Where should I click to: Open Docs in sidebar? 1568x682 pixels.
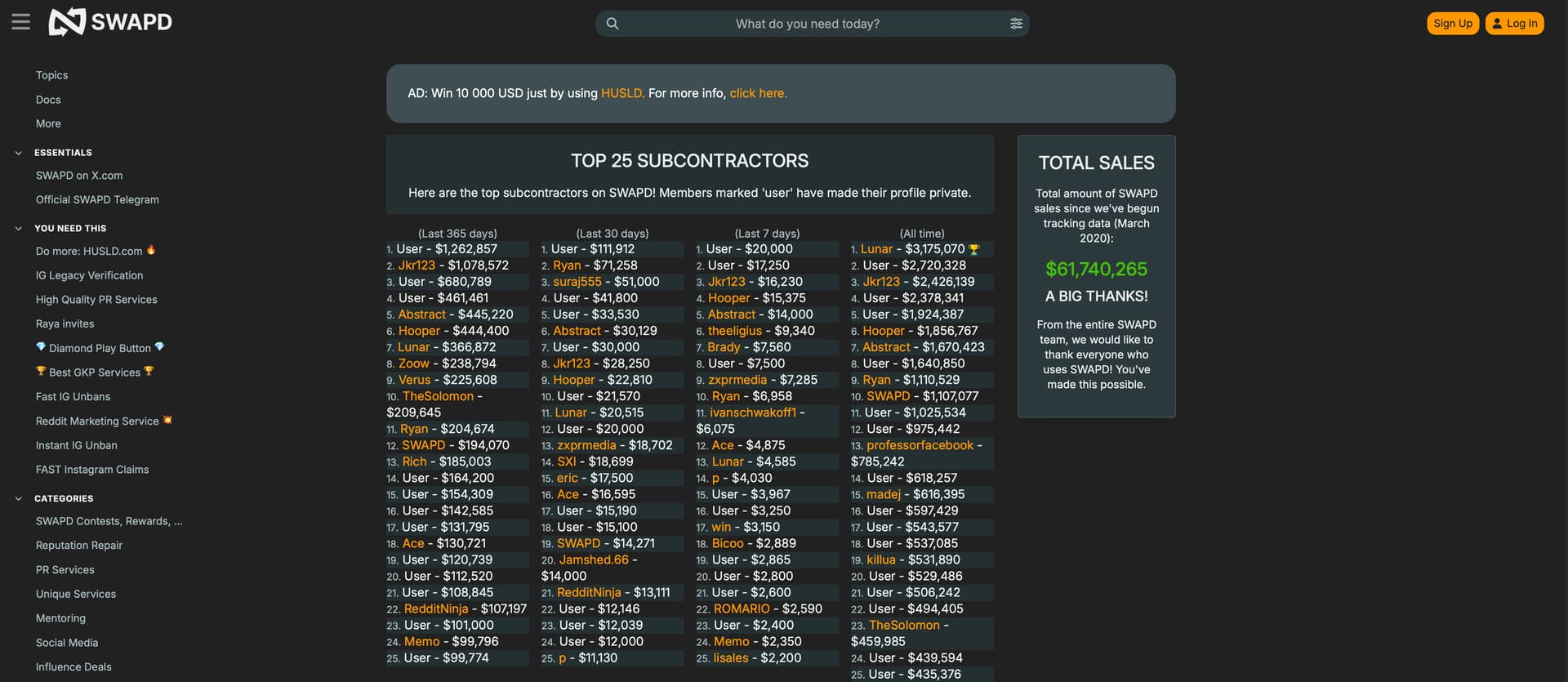(x=48, y=100)
